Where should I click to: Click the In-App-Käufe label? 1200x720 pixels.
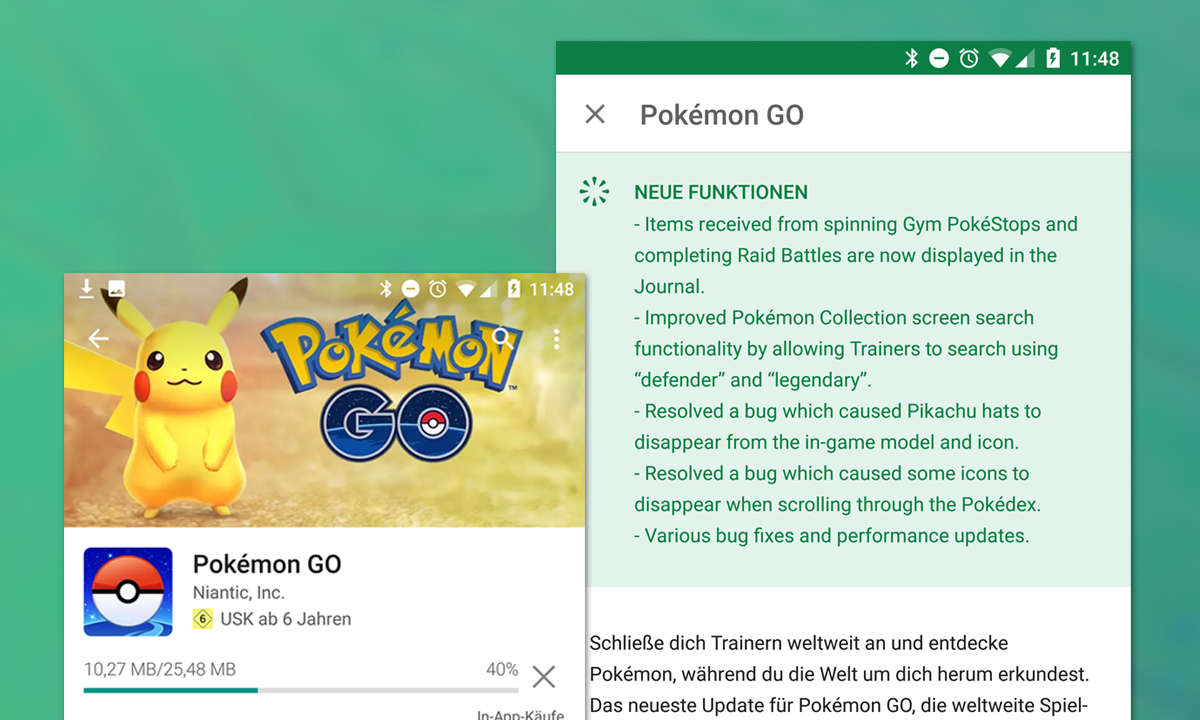pyautogui.click(x=520, y=714)
